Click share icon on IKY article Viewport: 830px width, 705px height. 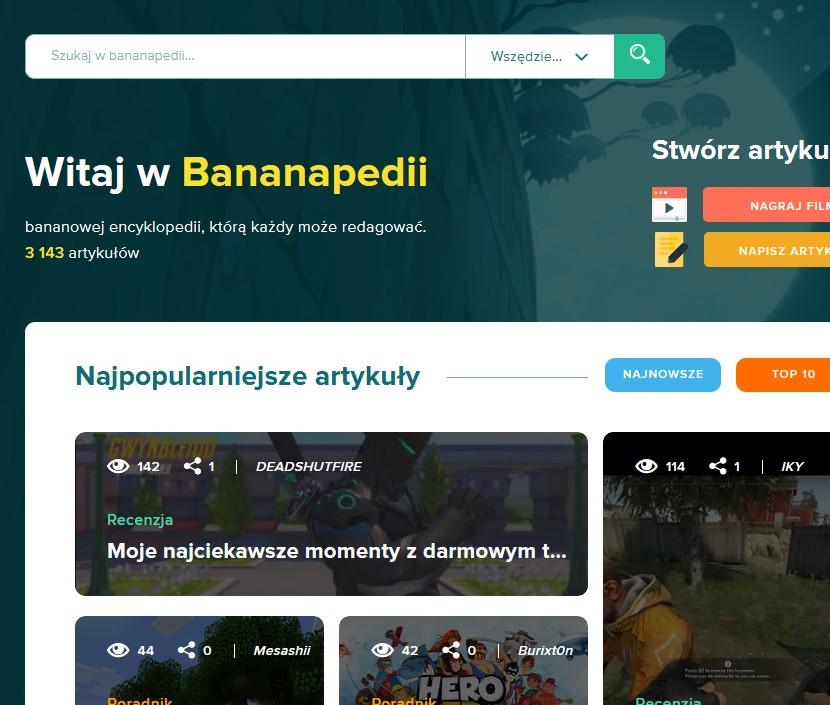tap(718, 466)
